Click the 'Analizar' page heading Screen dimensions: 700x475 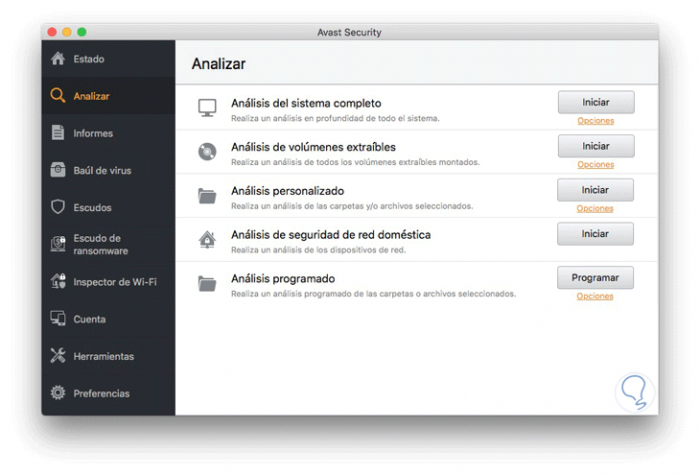point(219,64)
